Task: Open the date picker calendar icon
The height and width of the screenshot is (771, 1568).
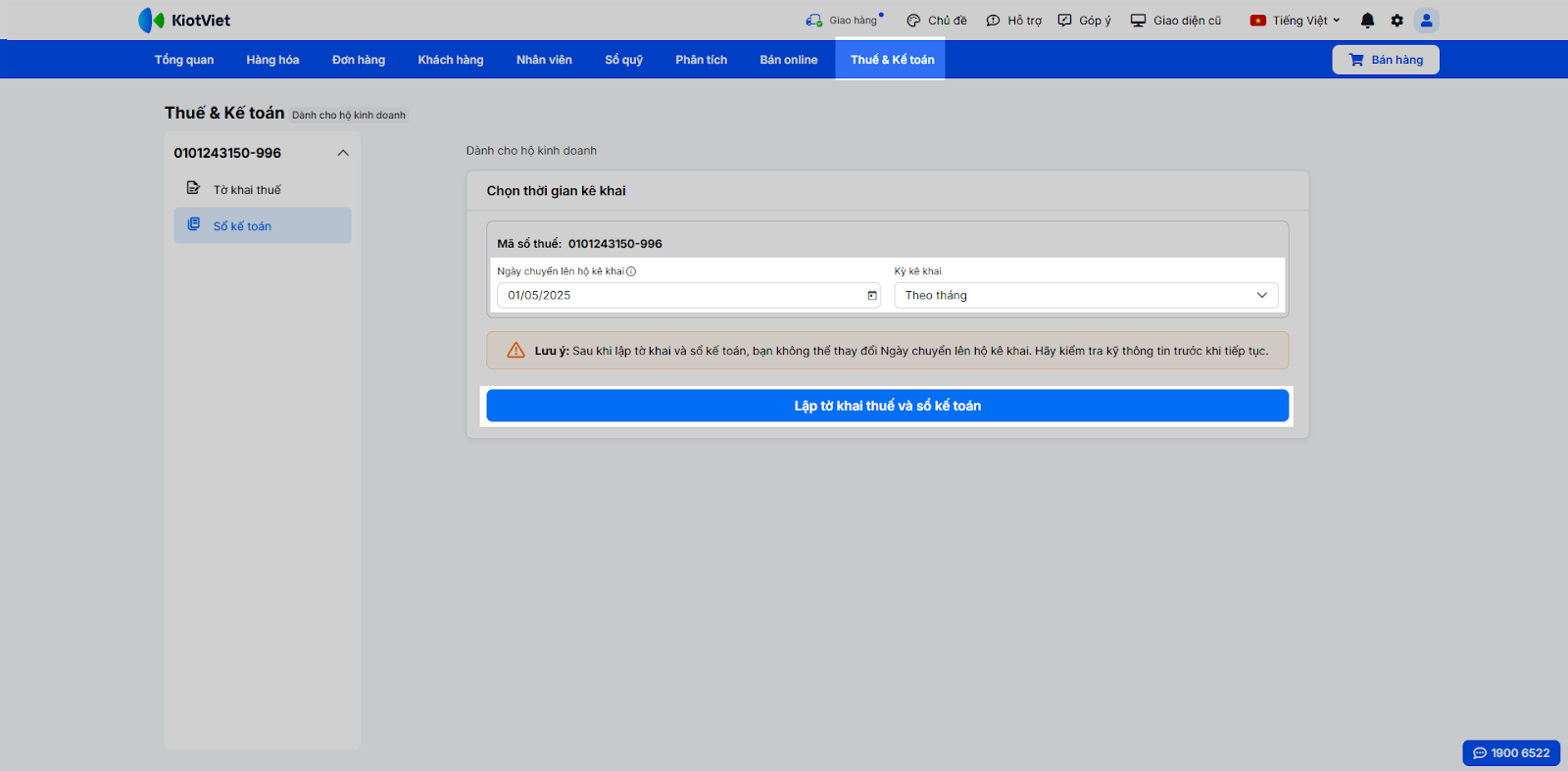Action: (x=872, y=295)
